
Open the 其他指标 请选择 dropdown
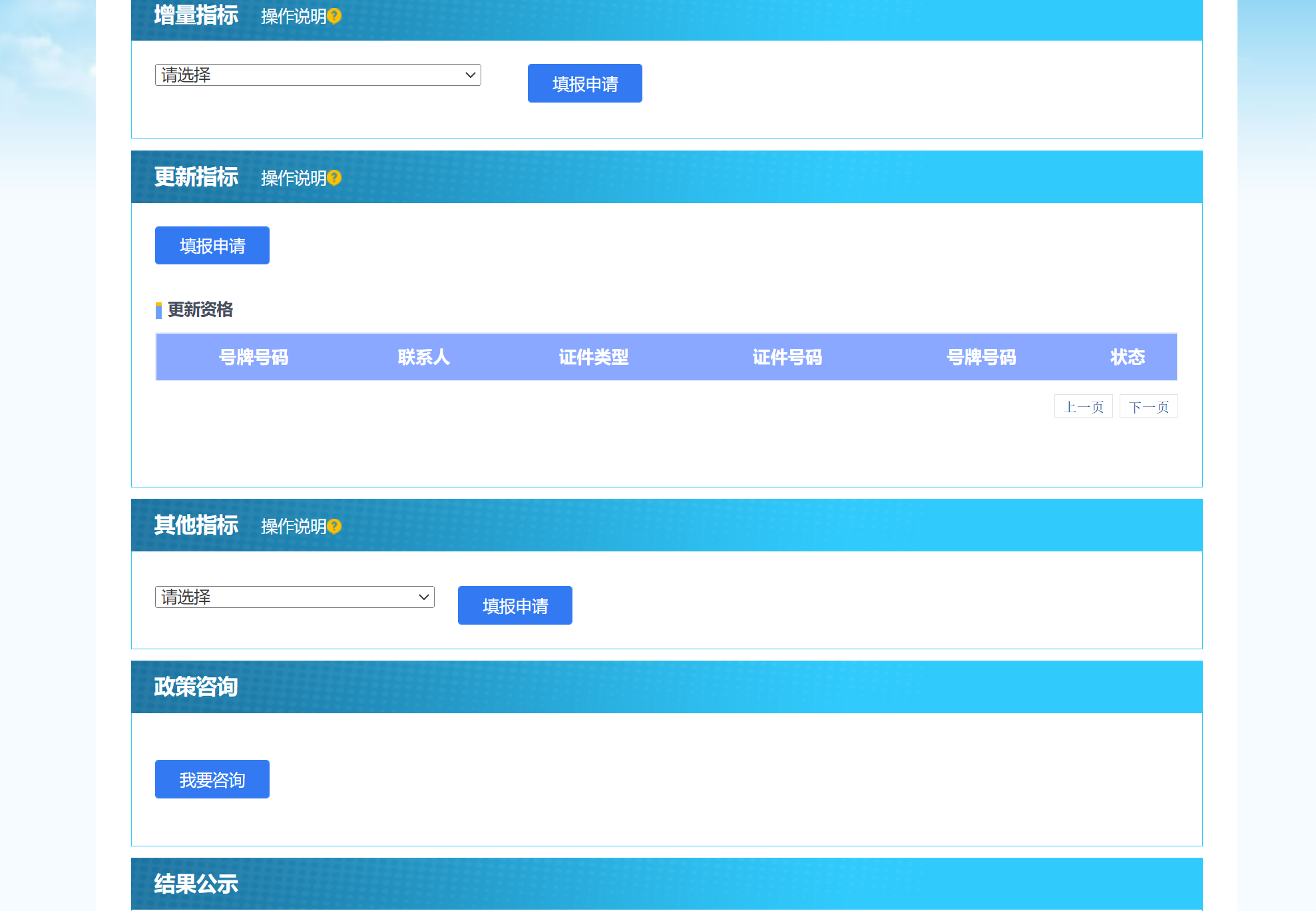tap(294, 597)
